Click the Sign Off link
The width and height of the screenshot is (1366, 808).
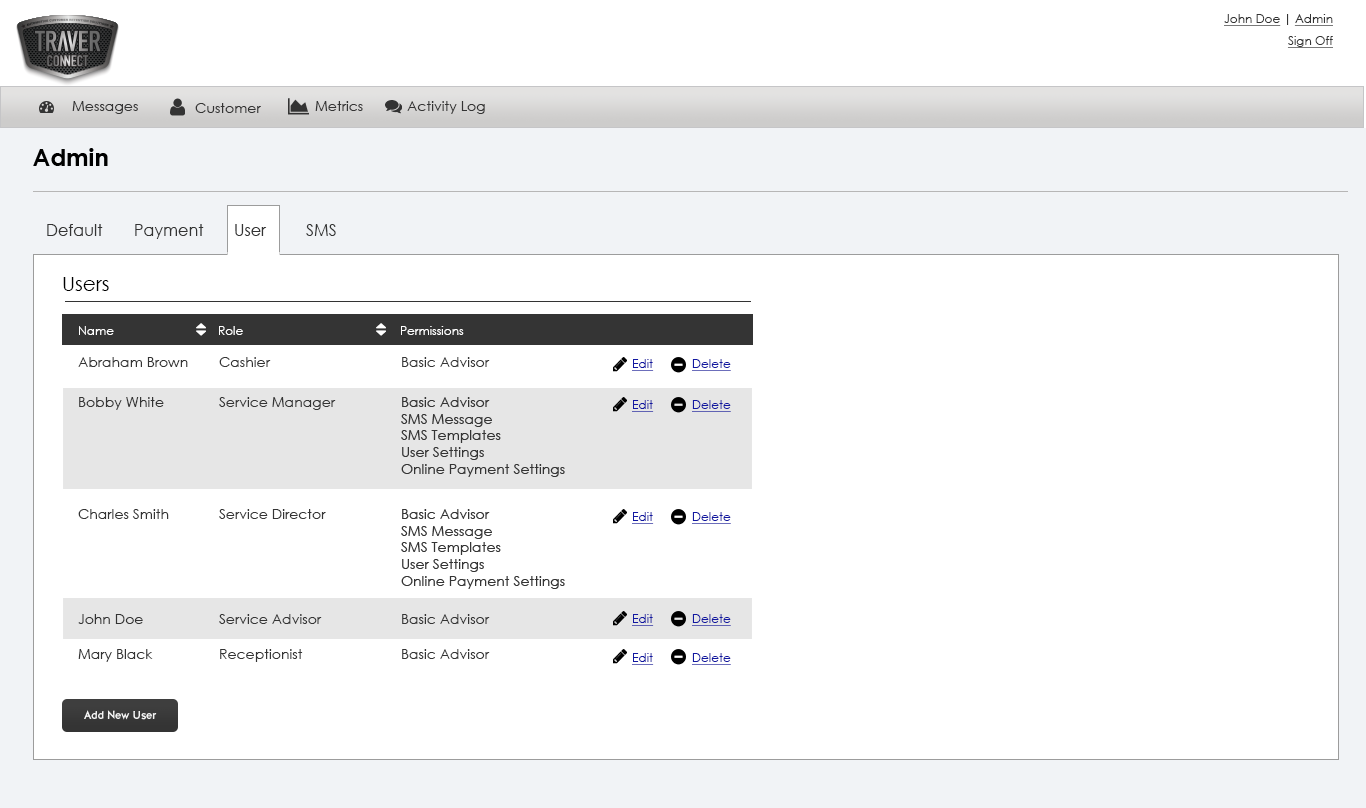1310,41
